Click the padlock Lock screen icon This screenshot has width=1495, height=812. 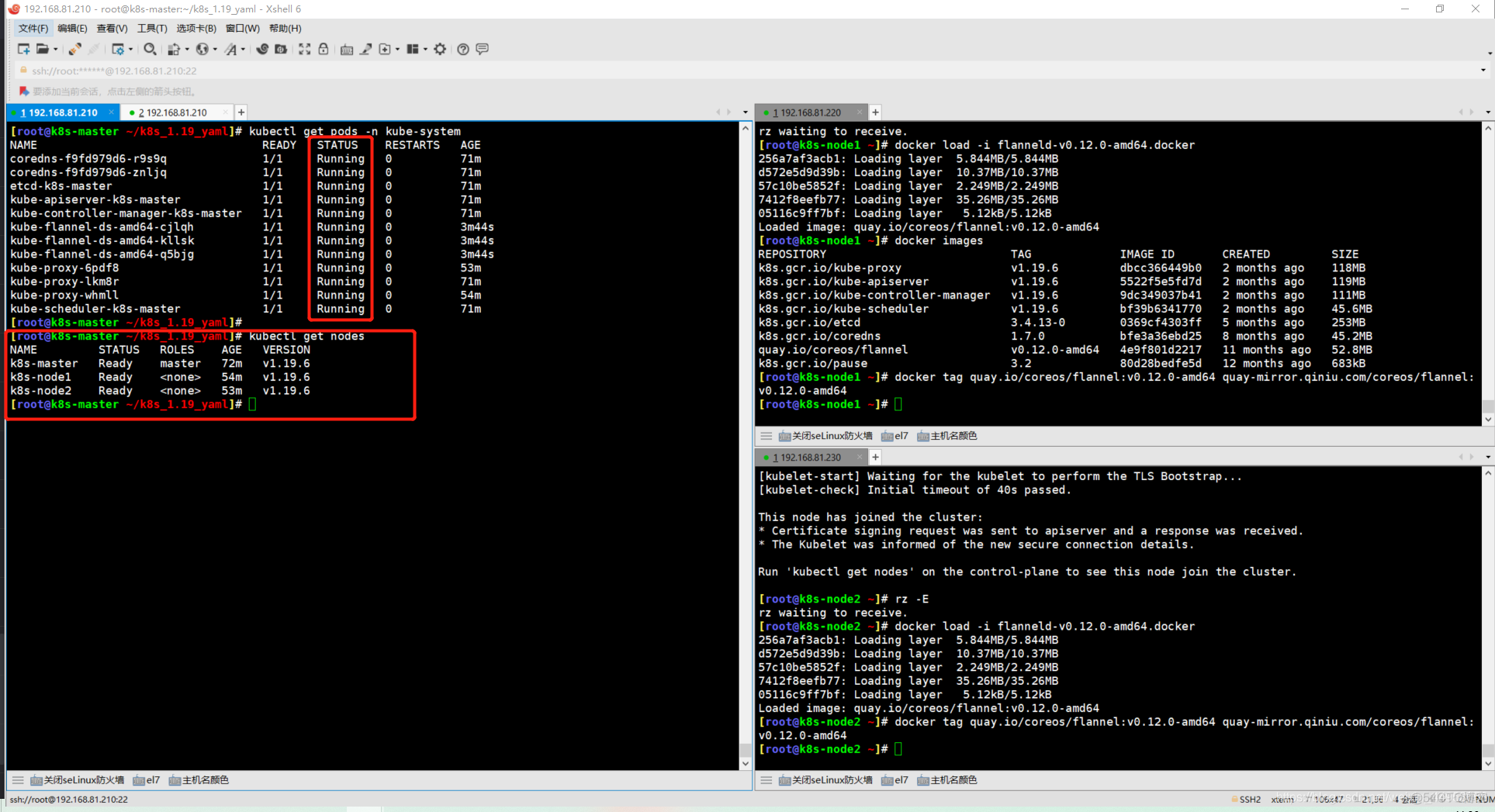[x=324, y=49]
